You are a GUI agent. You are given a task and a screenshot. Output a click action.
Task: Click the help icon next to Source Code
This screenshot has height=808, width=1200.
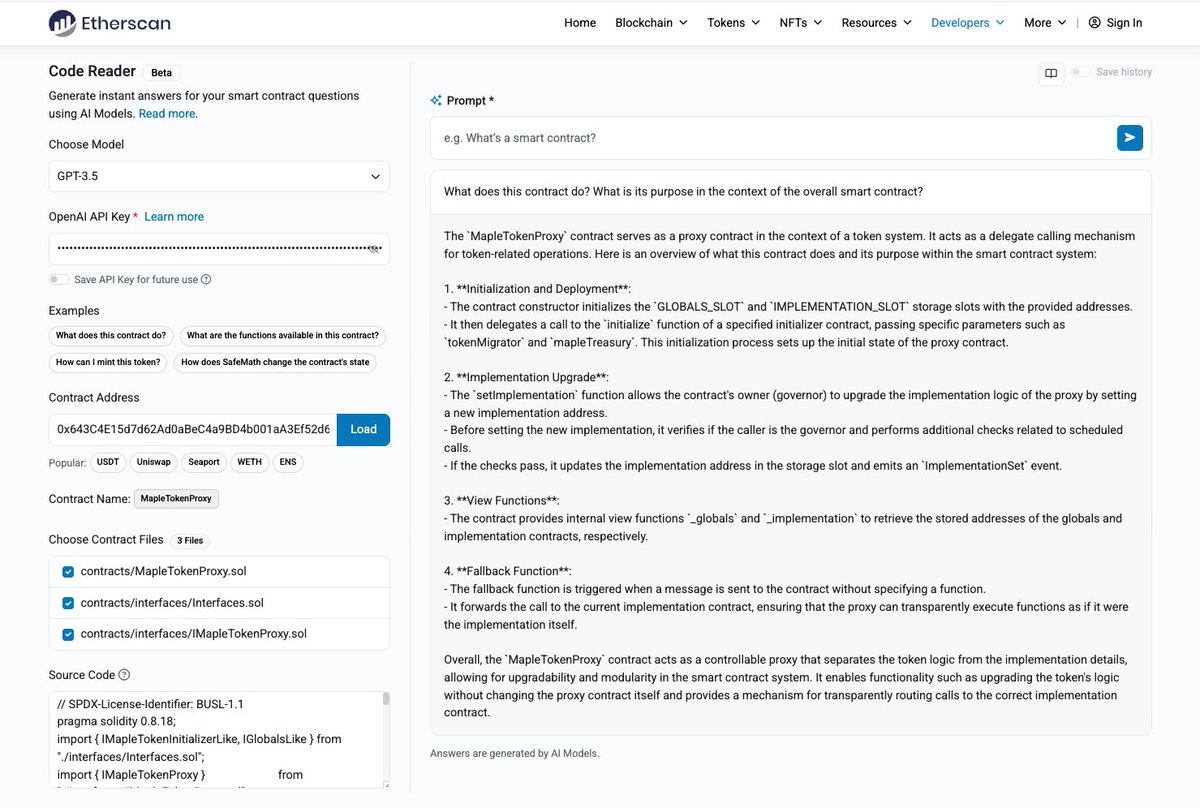pyautogui.click(x=124, y=675)
